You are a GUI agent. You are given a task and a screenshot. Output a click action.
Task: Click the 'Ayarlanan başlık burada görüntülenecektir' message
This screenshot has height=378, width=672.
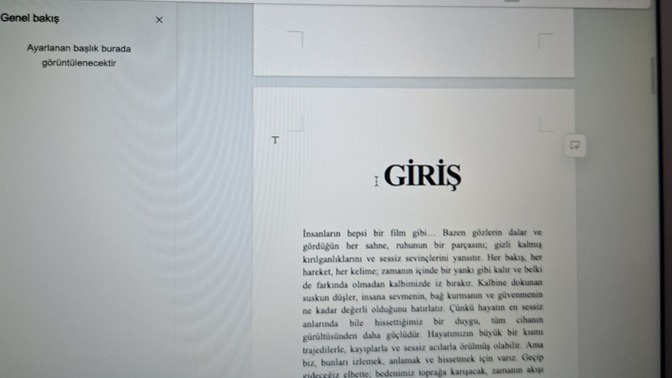click(x=79, y=56)
